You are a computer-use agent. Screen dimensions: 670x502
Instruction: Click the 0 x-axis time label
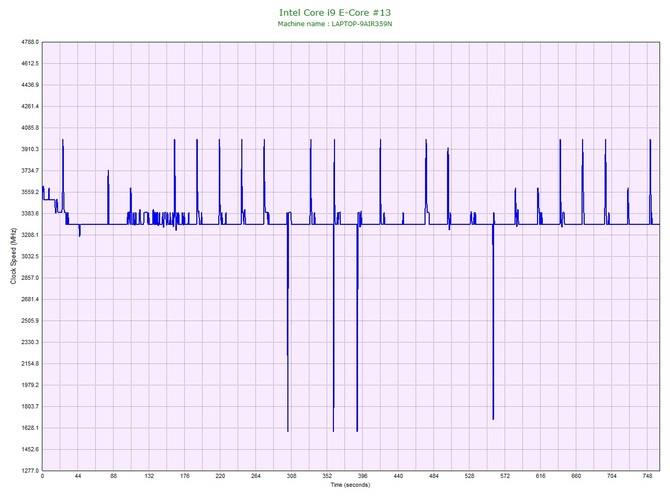(42, 476)
